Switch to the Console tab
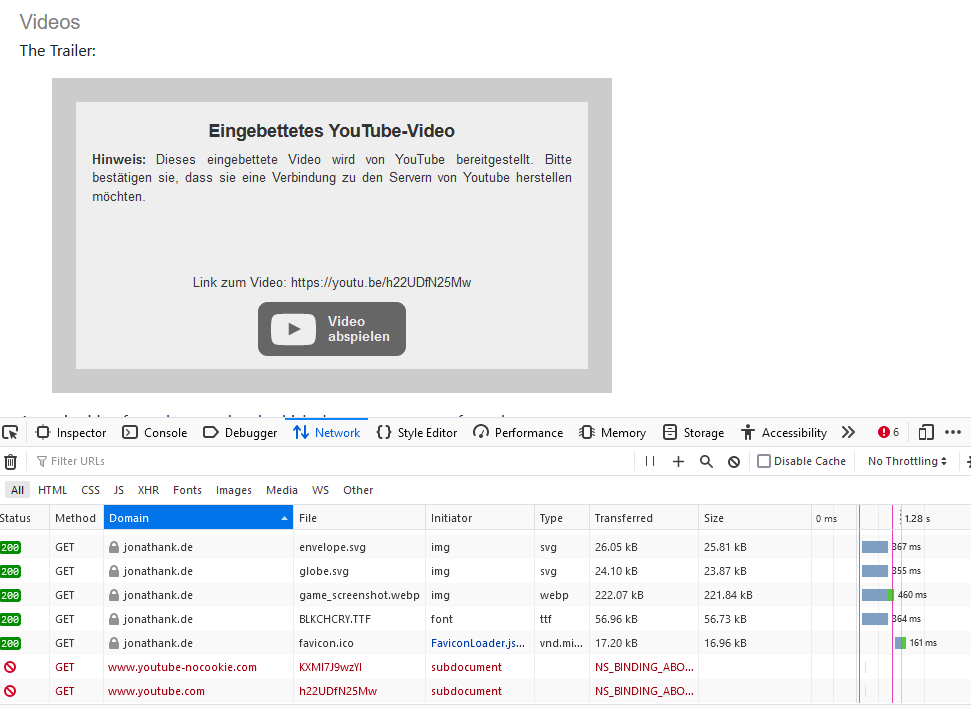The width and height of the screenshot is (971, 709). [x=155, y=433]
